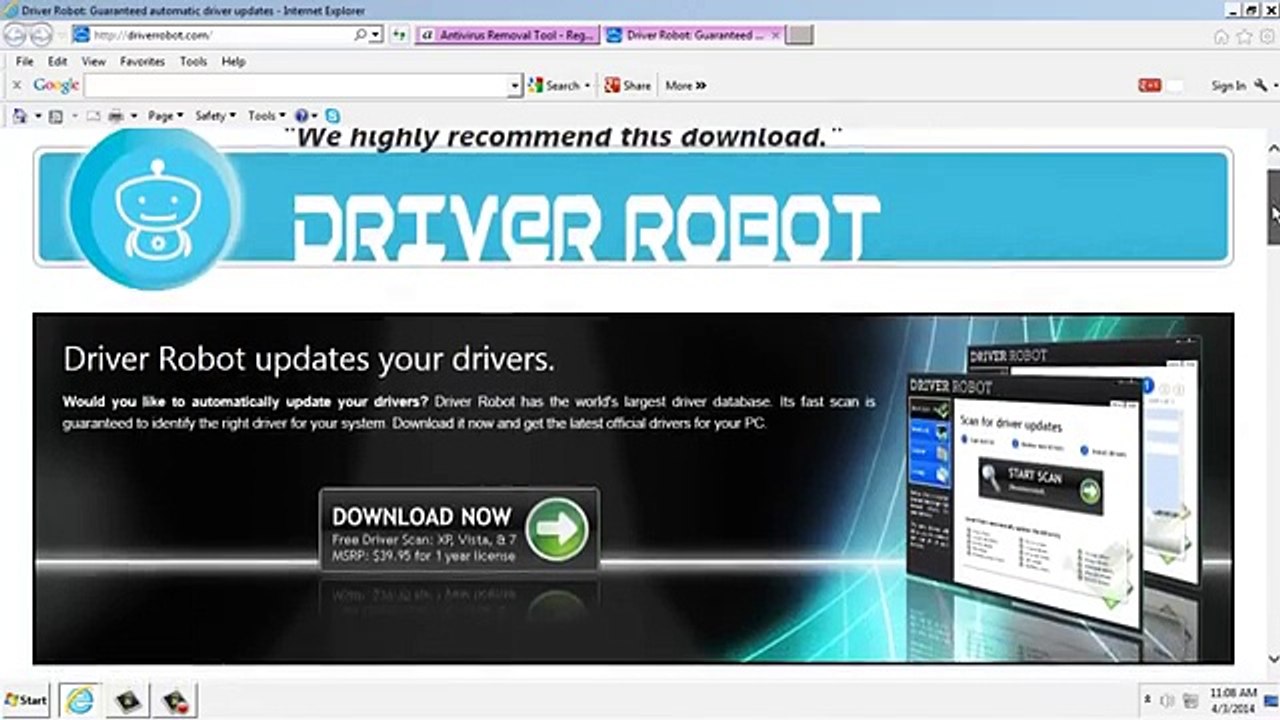Open the Help menu

(233, 61)
